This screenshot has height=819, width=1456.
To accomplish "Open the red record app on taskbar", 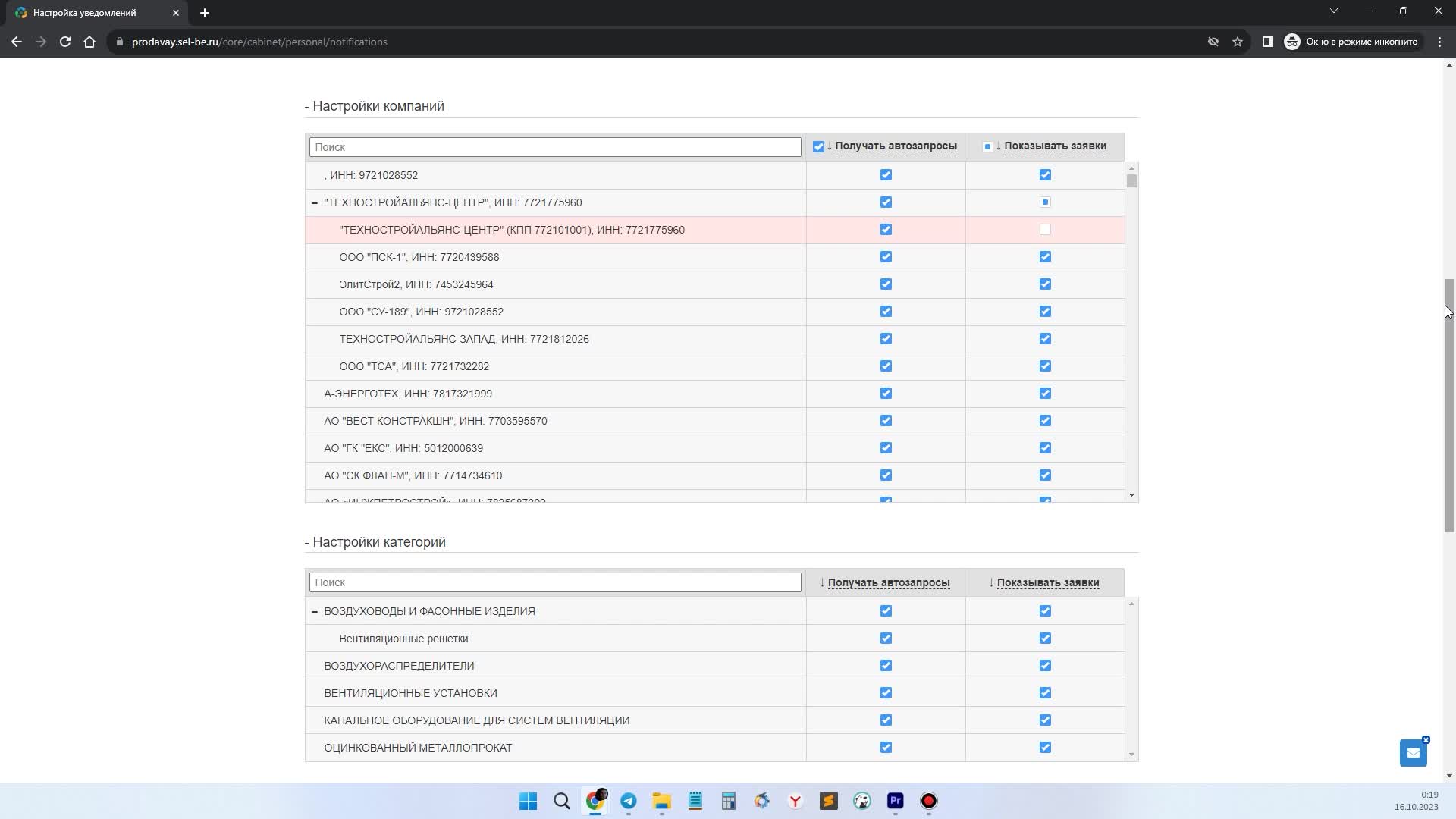I will tap(929, 801).
